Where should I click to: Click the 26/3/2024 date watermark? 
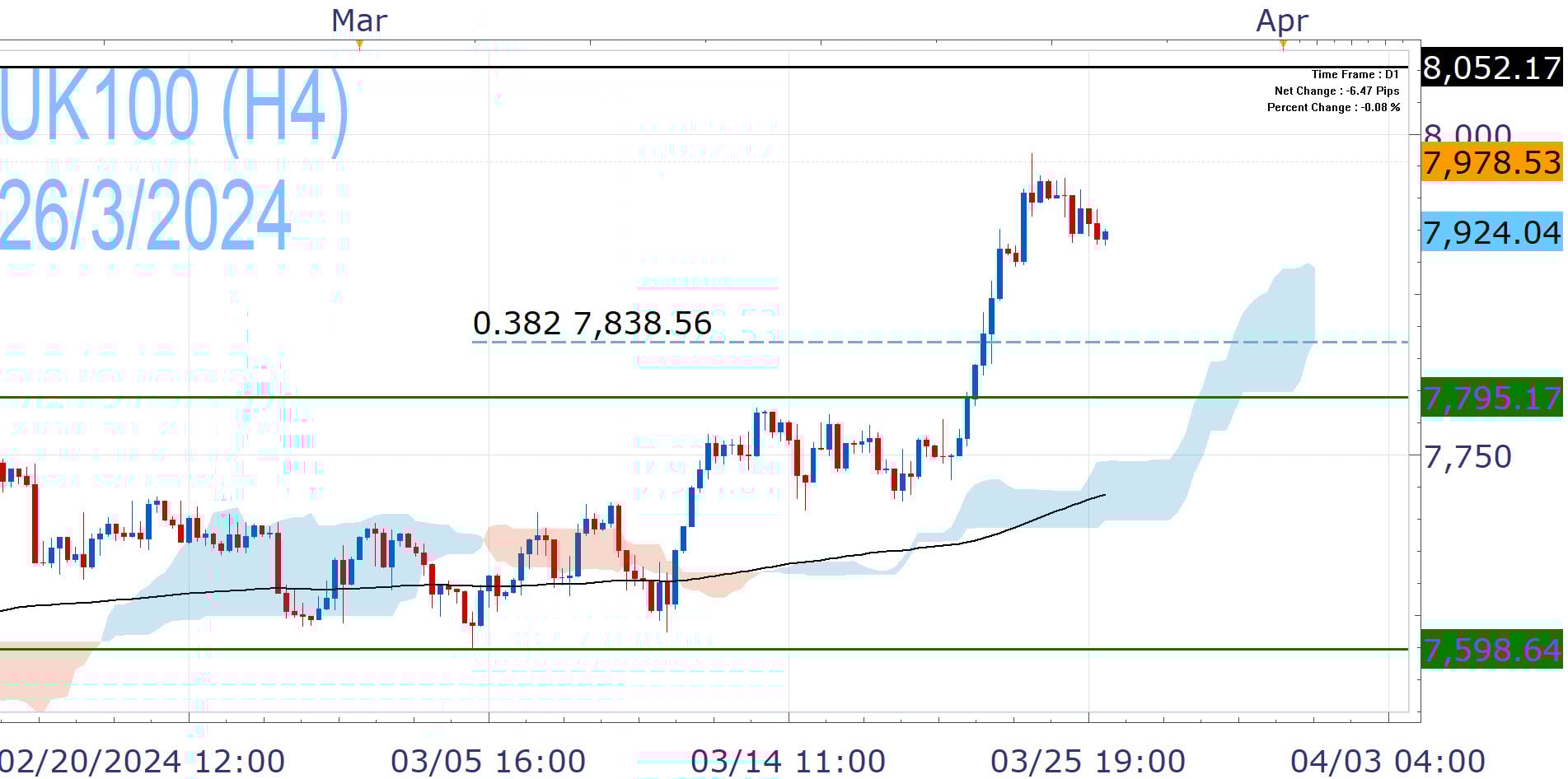coord(145,216)
